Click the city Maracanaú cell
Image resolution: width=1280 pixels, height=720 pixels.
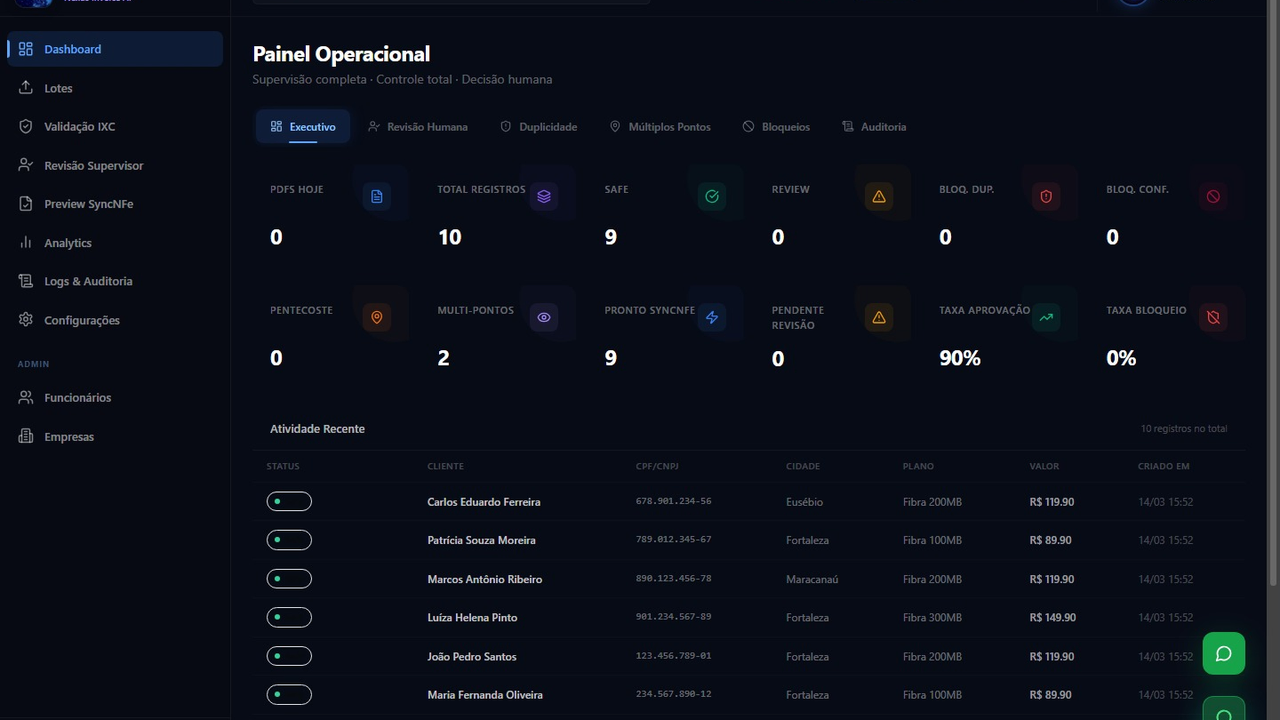(812, 579)
